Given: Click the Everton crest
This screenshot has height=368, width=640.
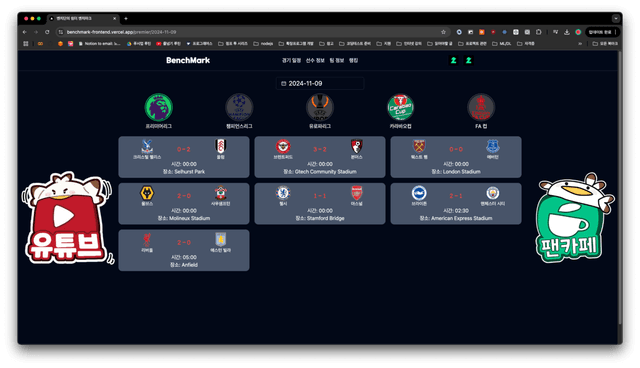Looking at the screenshot, I should [493, 146].
